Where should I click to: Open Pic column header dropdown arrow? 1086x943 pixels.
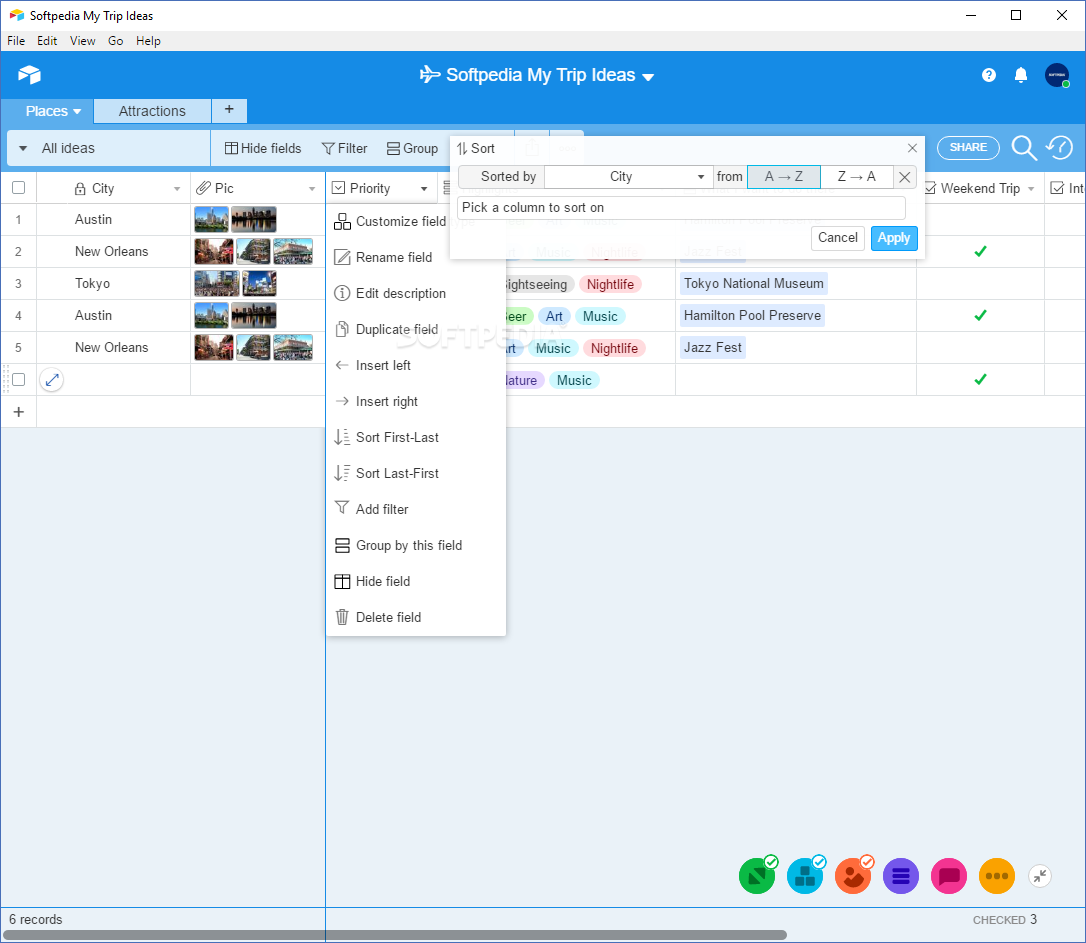pos(312,188)
